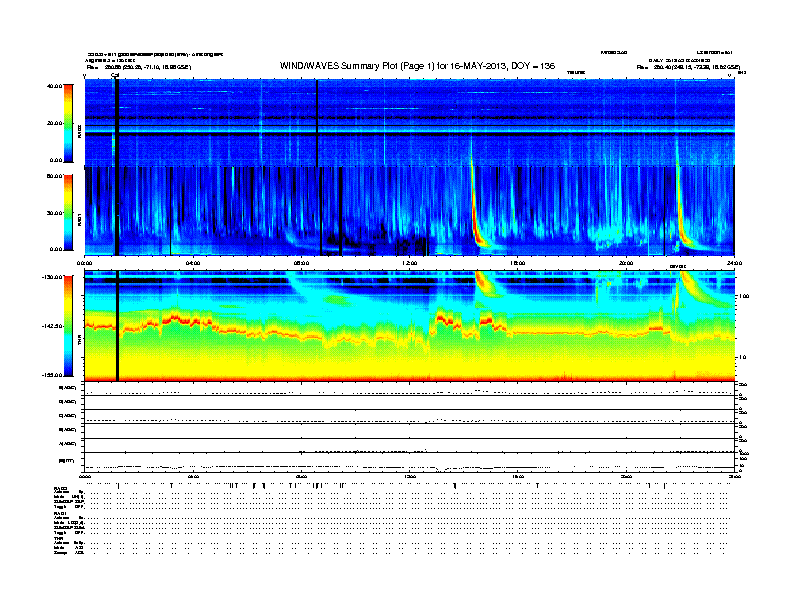Click the 16:00 tick label under RAD1 spectrogram
Viewport: 792px width, 612px height.
pos(518,263)
